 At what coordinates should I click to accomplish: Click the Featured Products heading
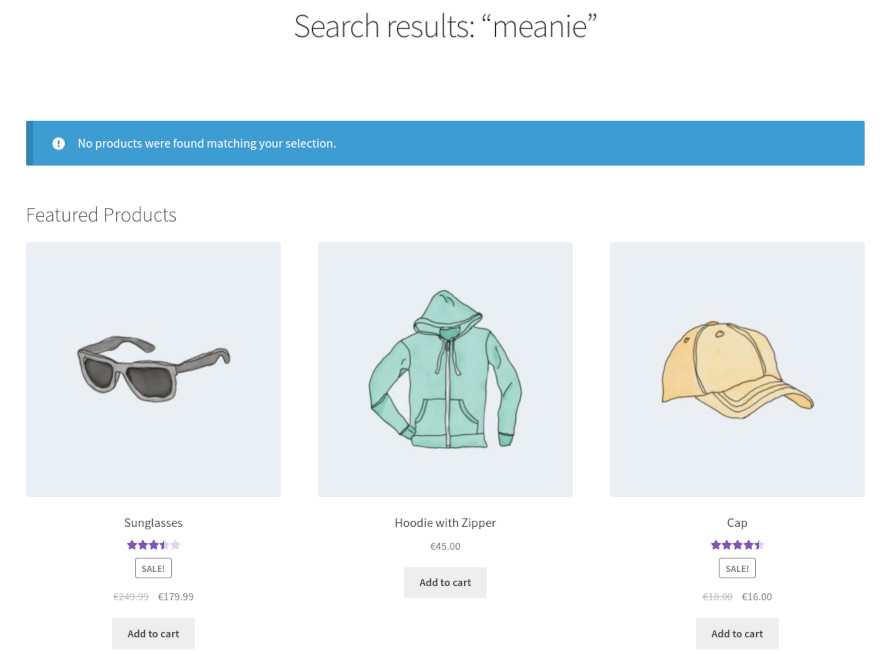click(x=101, y=215)
